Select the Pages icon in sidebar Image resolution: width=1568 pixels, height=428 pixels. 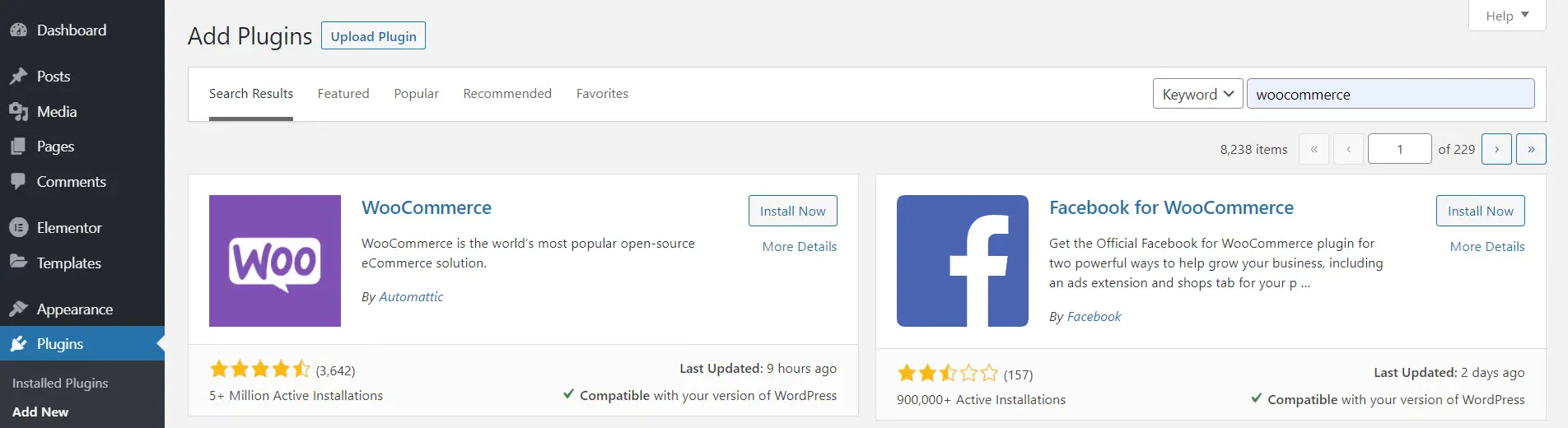click(x=18, y=147)
